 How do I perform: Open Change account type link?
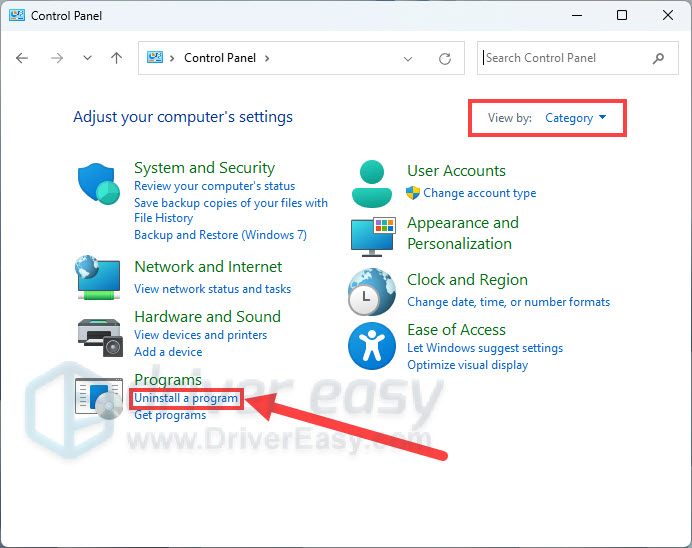pyautogui.click(x=479, y=193)
